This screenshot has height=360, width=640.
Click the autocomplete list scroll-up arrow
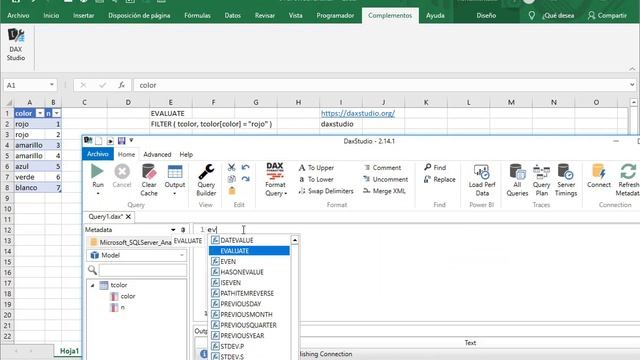[x=295, y=240]
